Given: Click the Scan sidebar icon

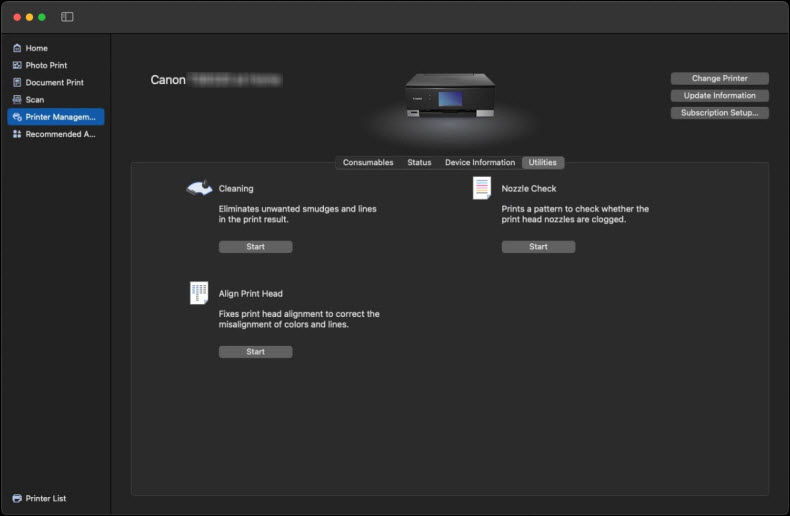Looking at the screenshot, I should [17, 99].
